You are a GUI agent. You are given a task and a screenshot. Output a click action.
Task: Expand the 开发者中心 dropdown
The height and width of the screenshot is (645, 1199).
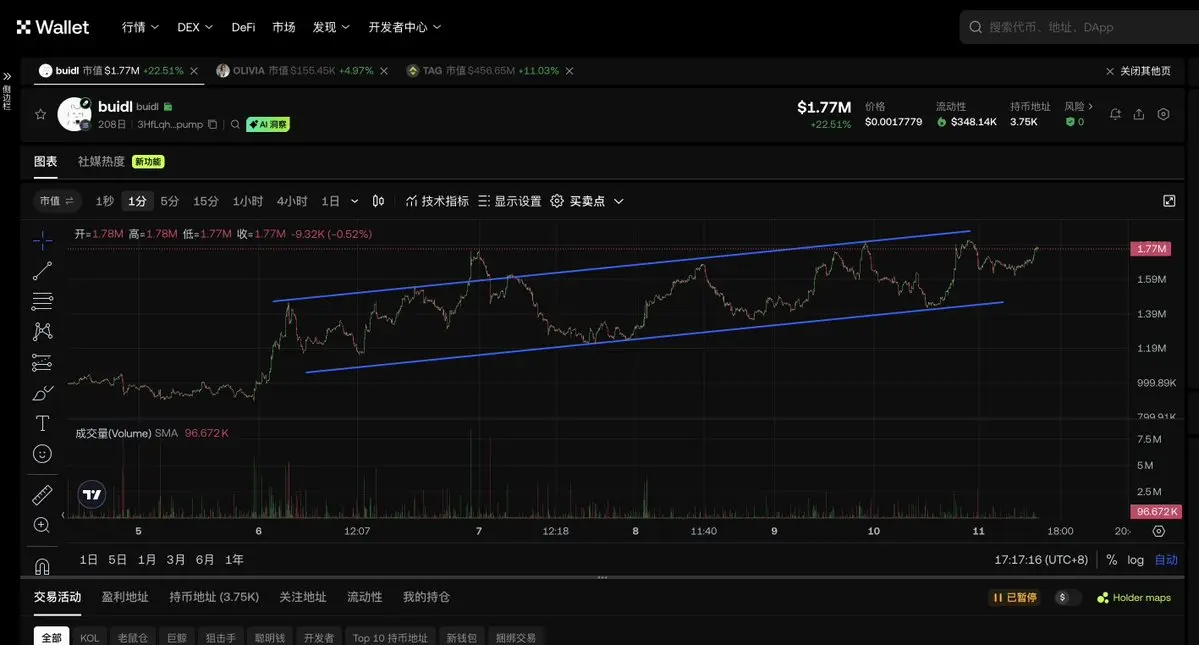pos(405,28)
